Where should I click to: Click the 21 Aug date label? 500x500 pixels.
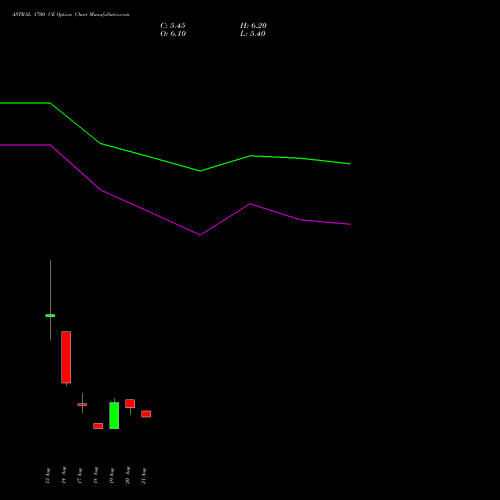coord(144,476)
